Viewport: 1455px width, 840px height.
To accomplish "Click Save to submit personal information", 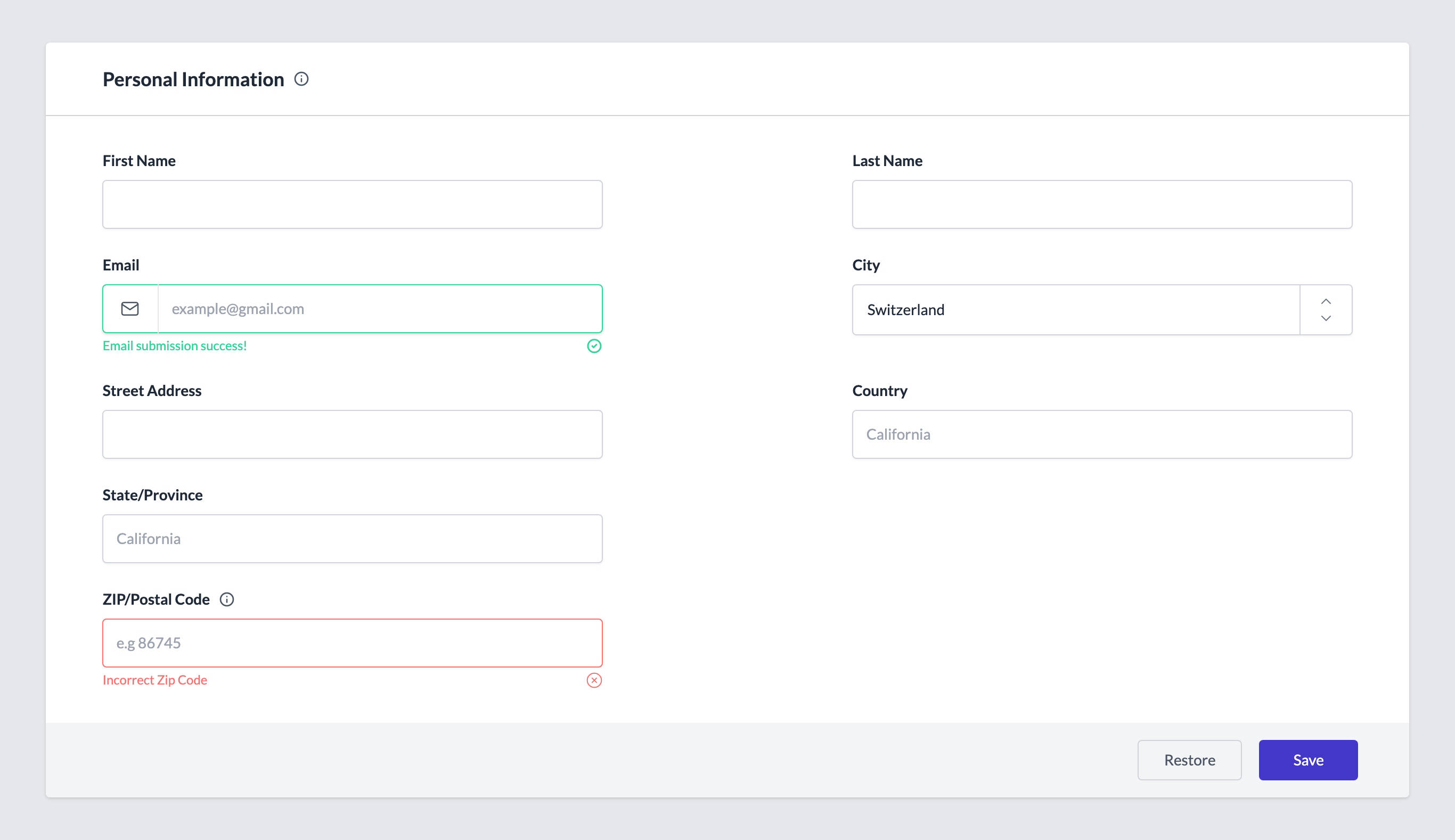I will coord(1308,760).
